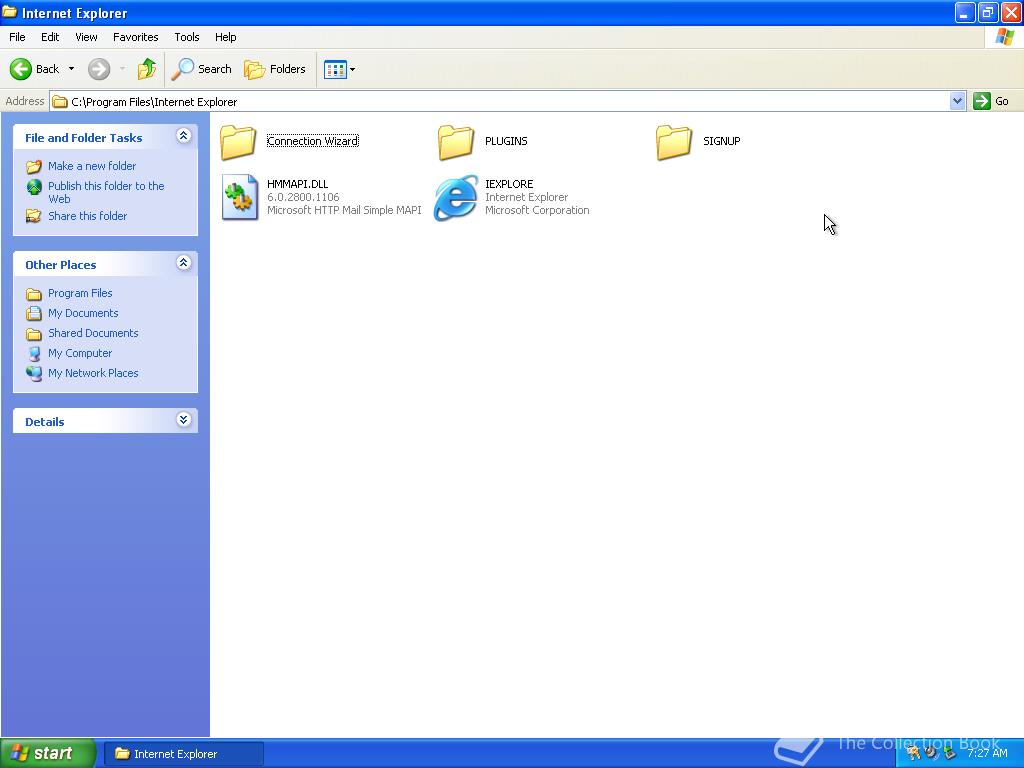Collapse the File and Folder Tasks panel
1024x768 pixels.
click(184, 136)
